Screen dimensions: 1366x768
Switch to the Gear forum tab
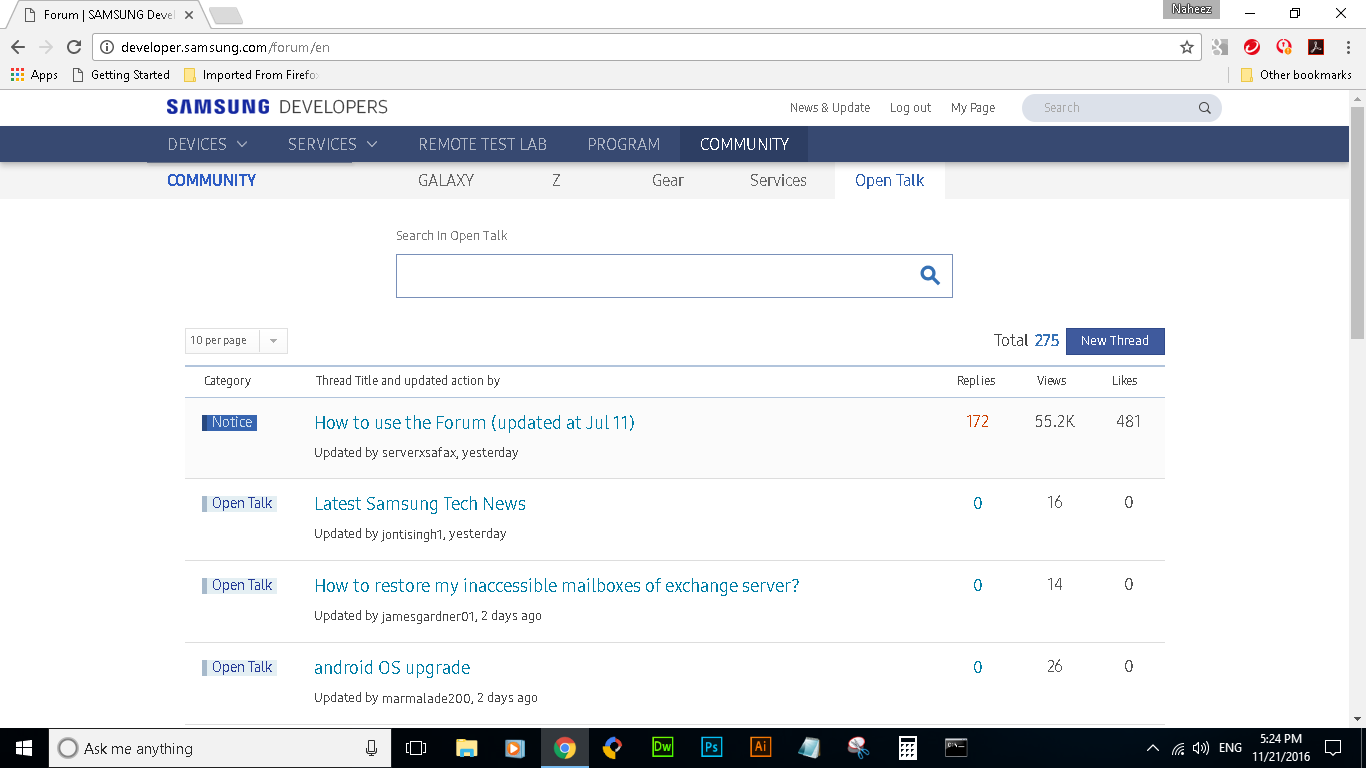point(667,180)
